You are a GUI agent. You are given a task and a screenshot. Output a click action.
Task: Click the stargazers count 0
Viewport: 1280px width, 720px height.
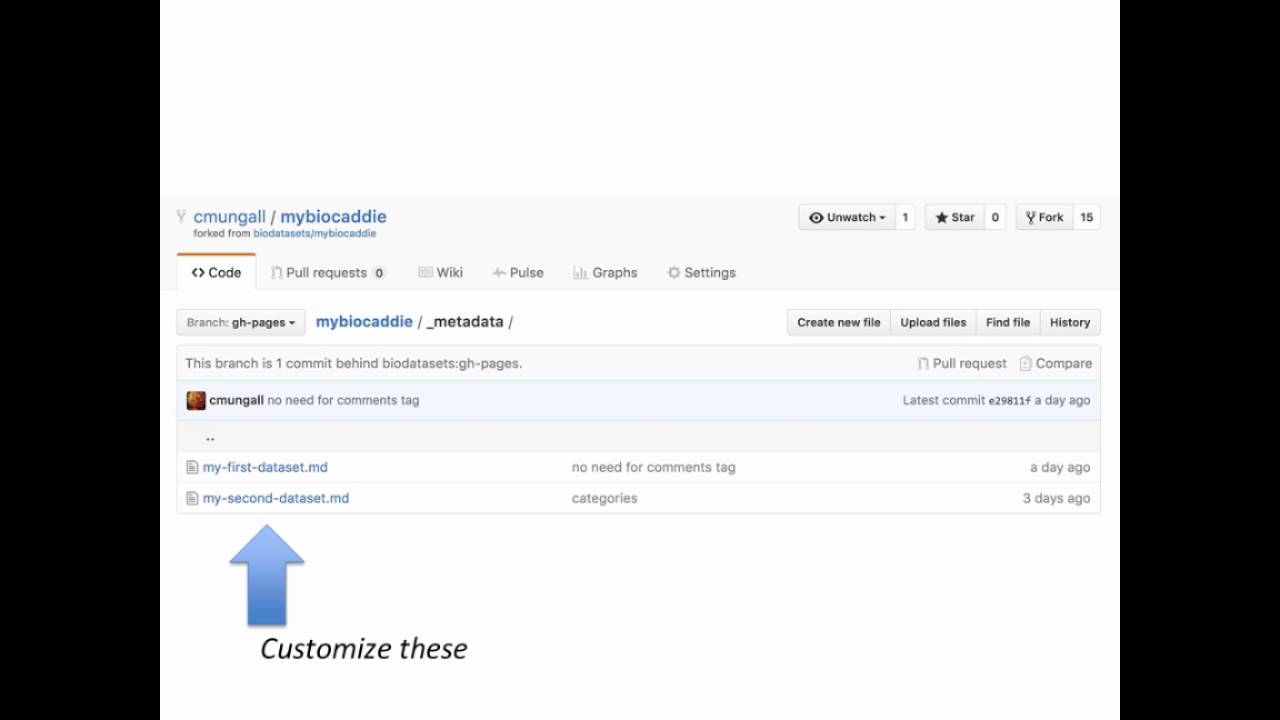(995, 217)
